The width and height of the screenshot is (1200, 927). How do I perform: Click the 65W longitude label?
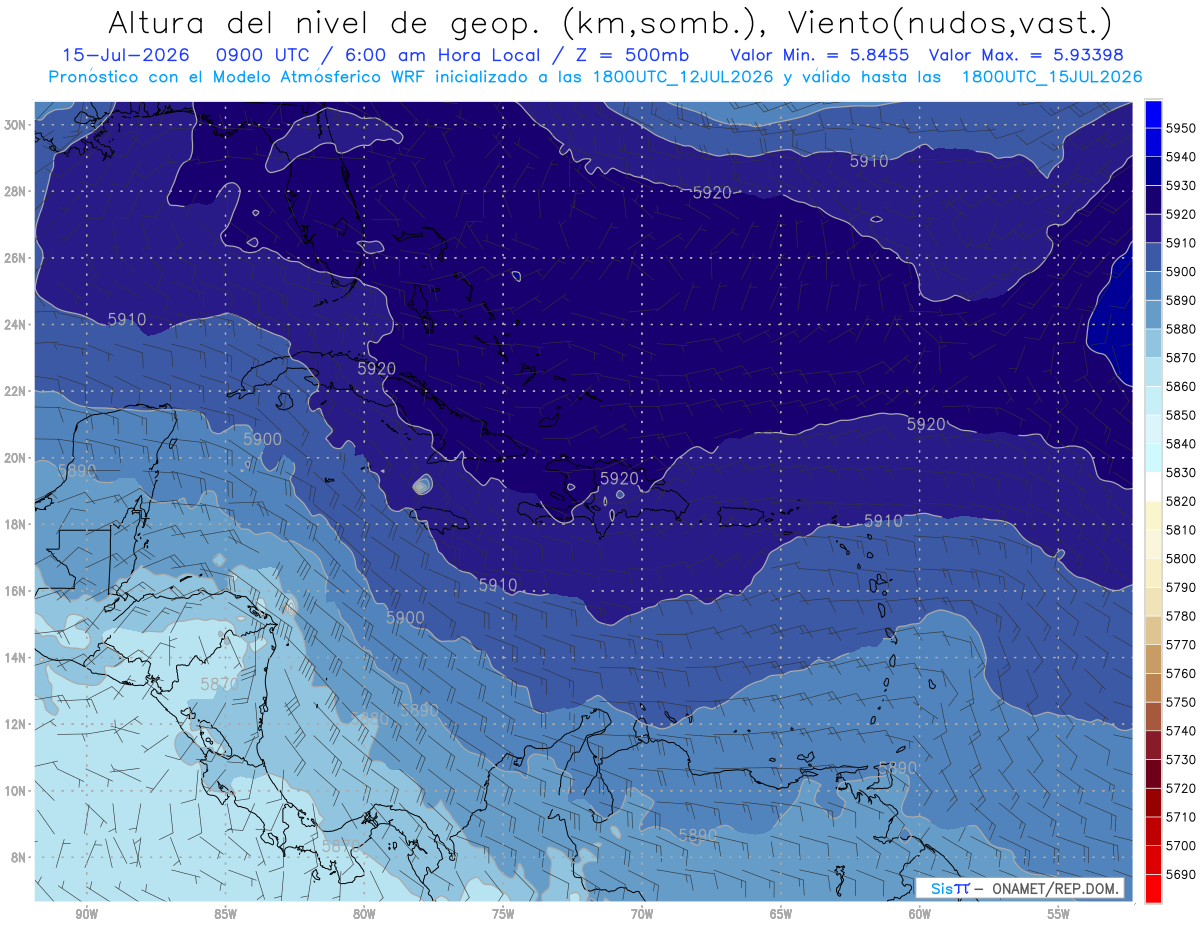tap(781, 914)
